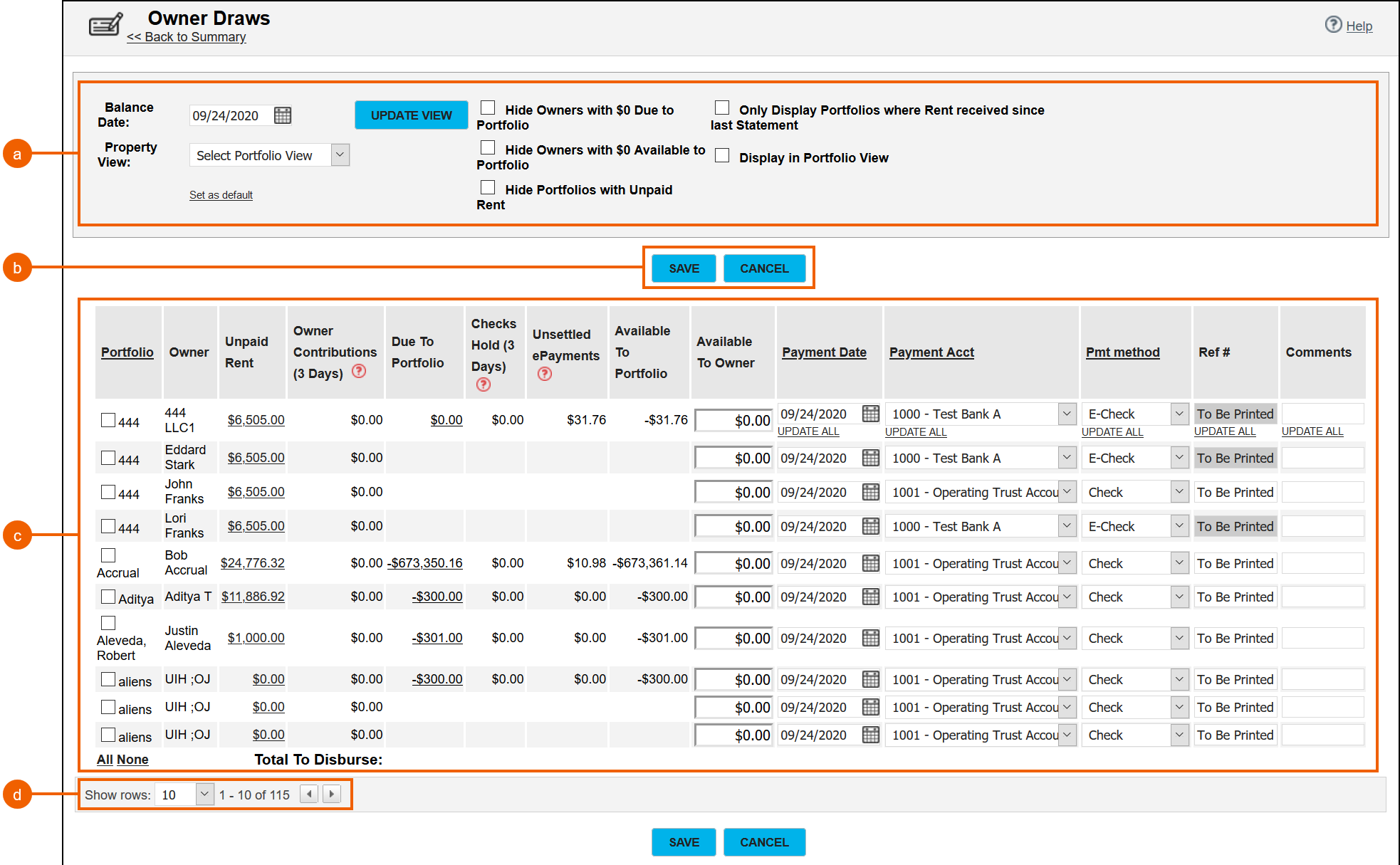Sort by the Payment Date column header

[824, 352]
